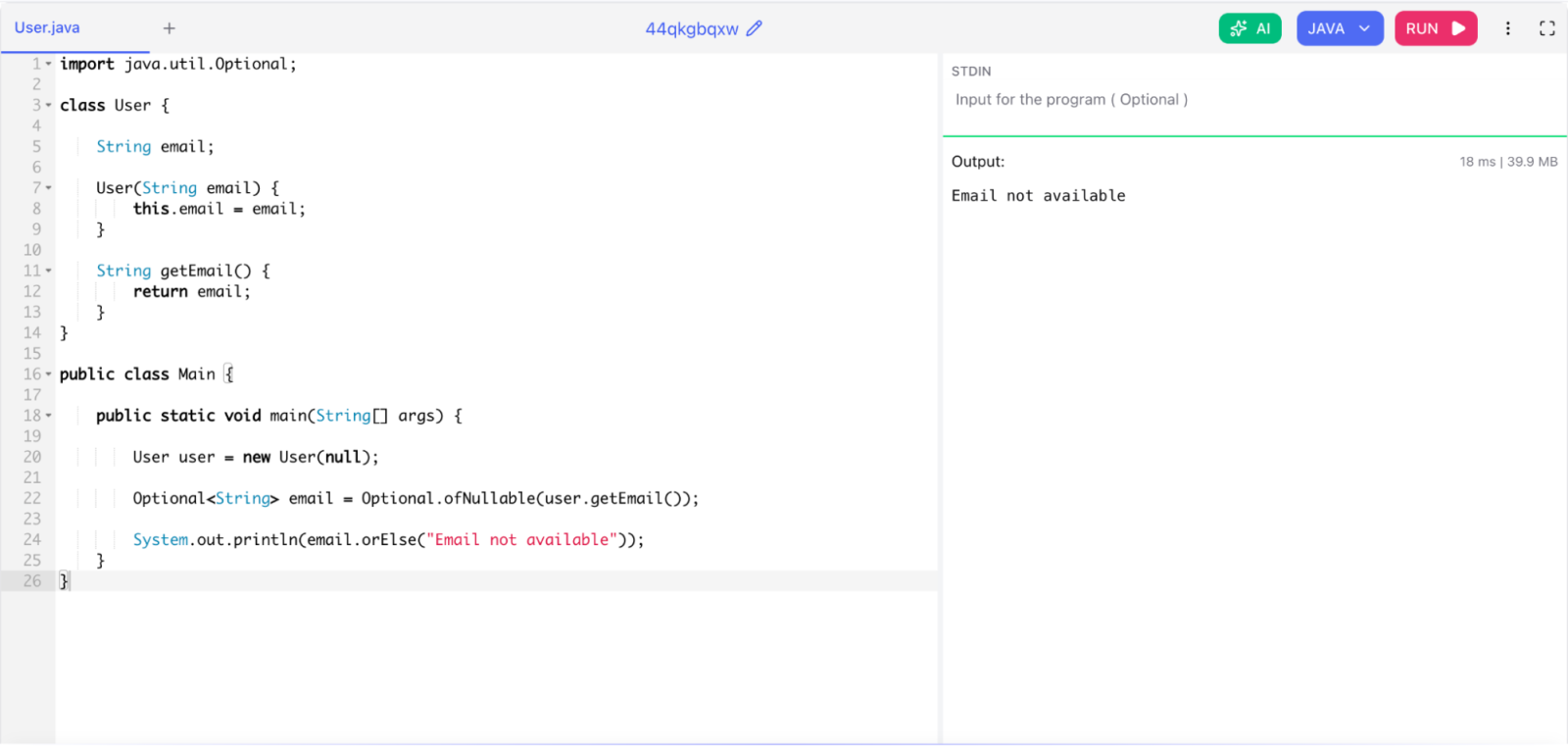This screenshot has height=746, width=1568.
Task: Open the User.java file tab
Action: [47, 27]
